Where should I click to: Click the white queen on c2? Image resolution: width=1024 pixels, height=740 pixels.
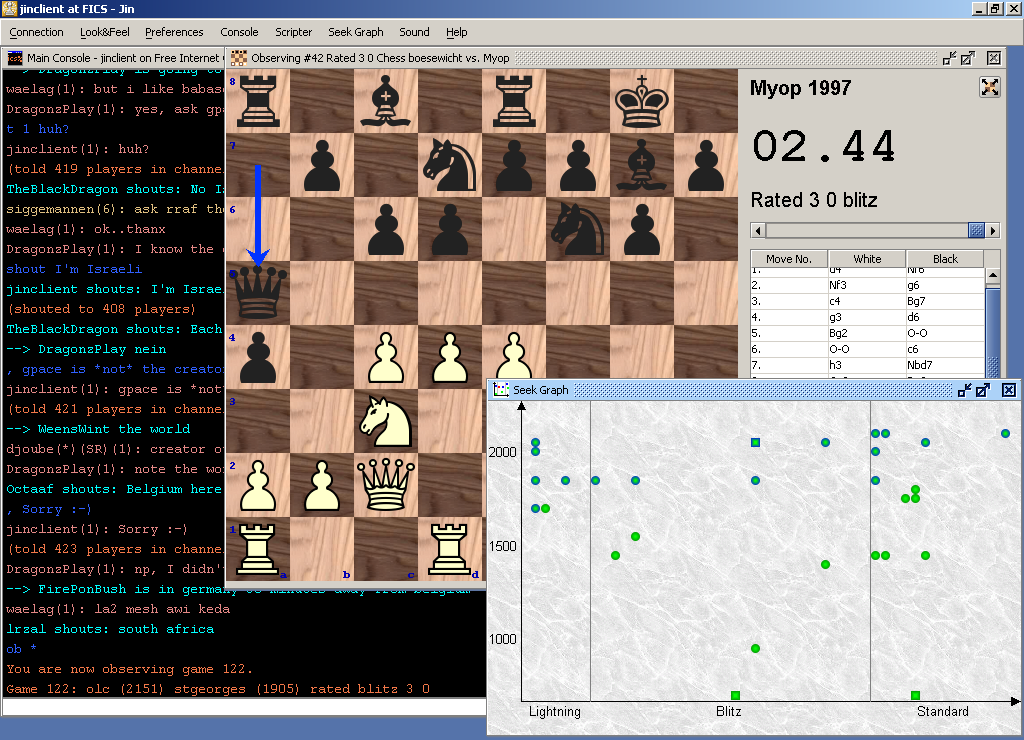(x=386, y=485)
